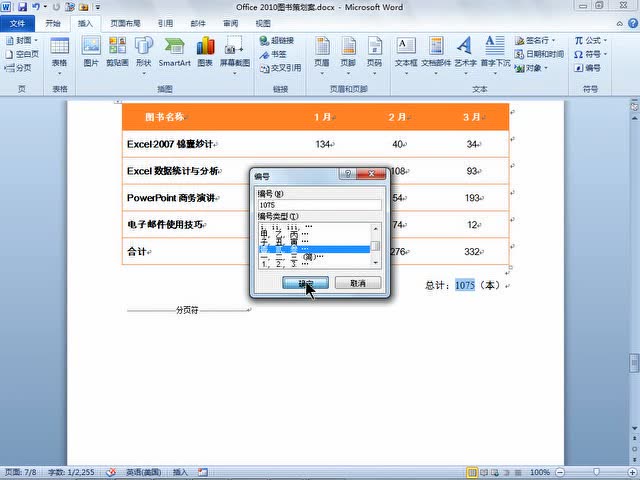The width and height of the screenshot is (640, 480).
Task: Click the page count 页面: 7/8 indicator
Action: [20, 472]
